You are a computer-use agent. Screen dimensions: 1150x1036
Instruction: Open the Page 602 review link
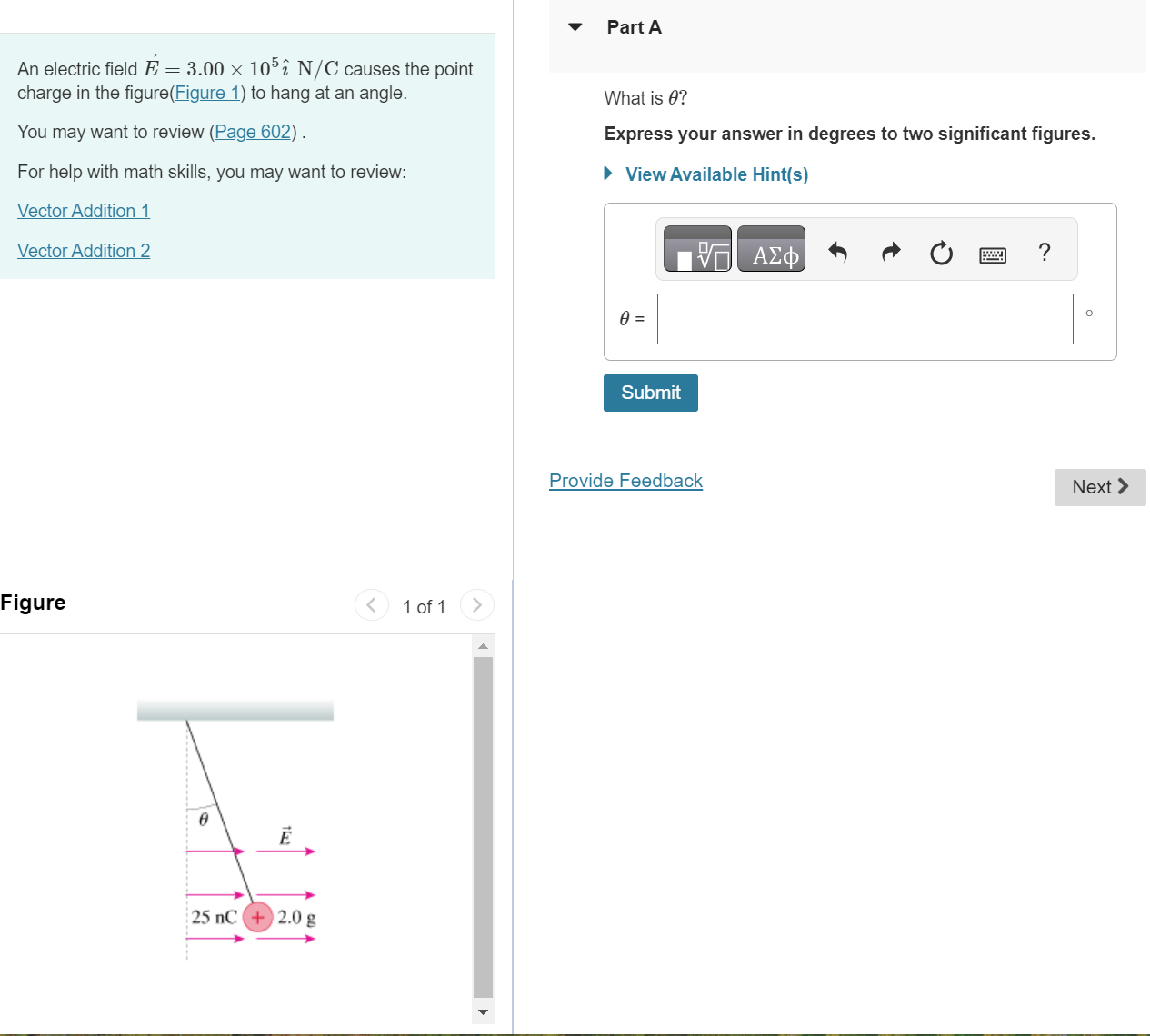pos(252,132)
